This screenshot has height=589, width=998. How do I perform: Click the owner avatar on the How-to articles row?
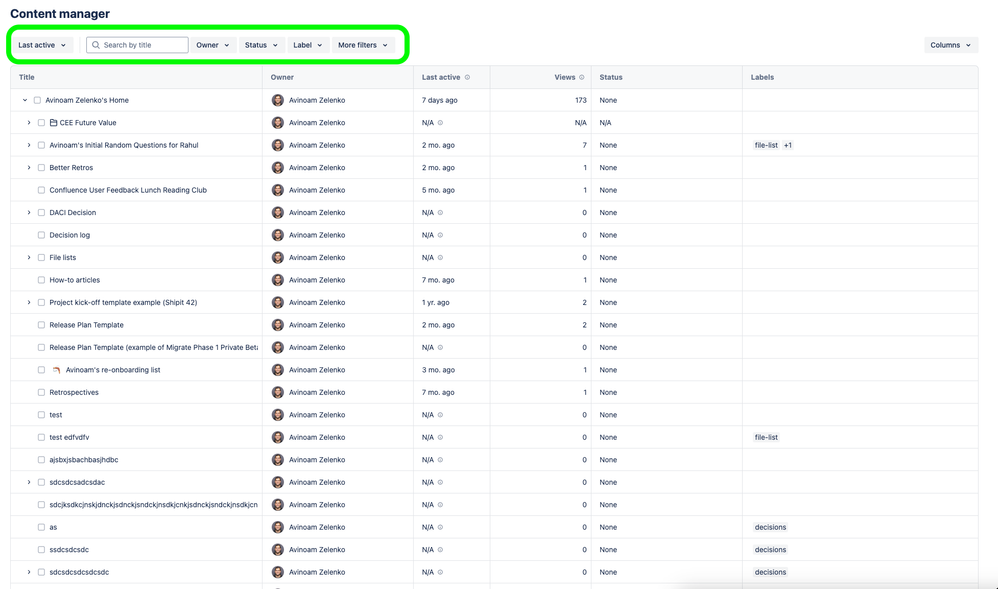click(x=277, y=280)
